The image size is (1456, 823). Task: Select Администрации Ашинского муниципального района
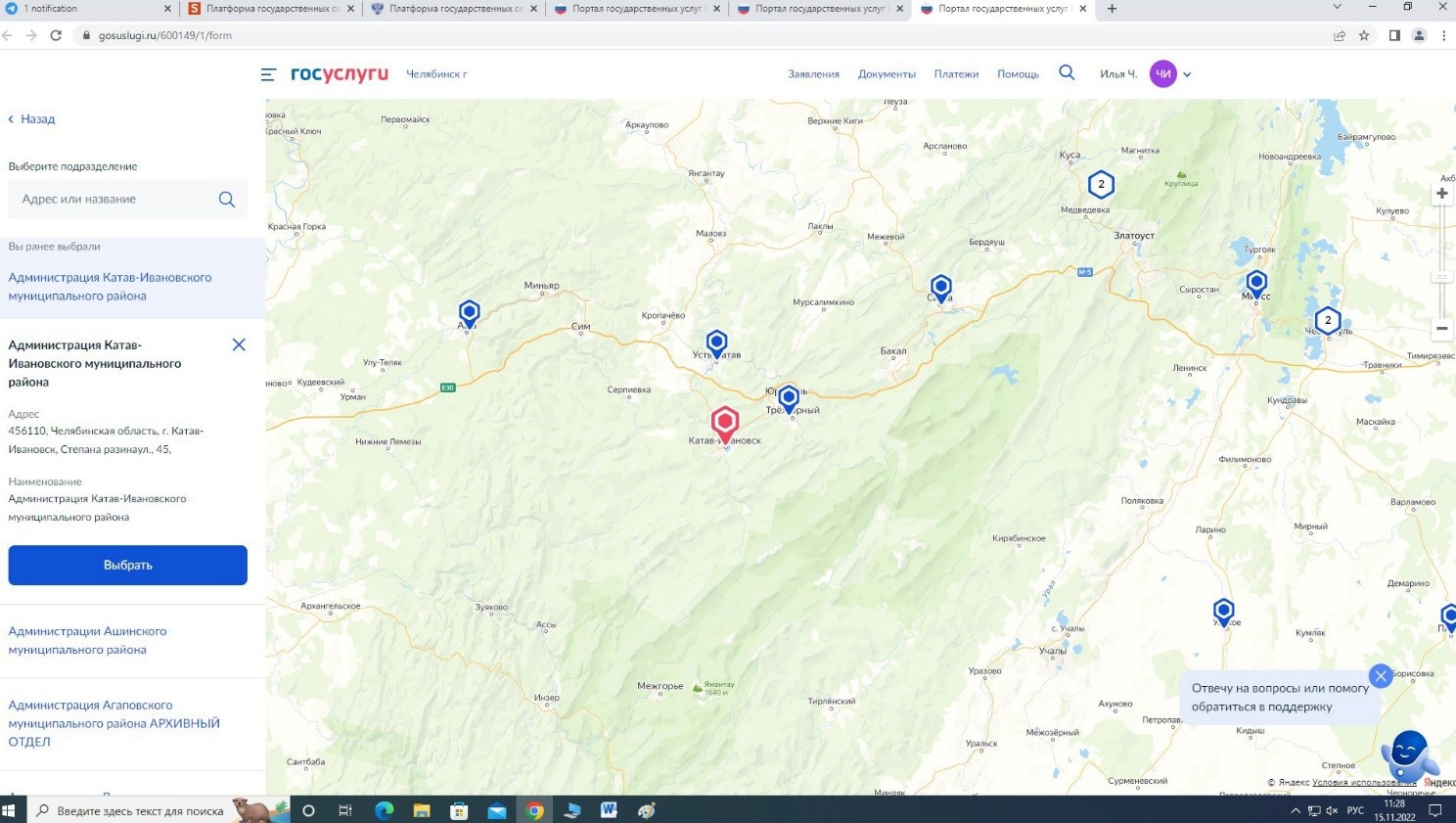pos(87,640)
